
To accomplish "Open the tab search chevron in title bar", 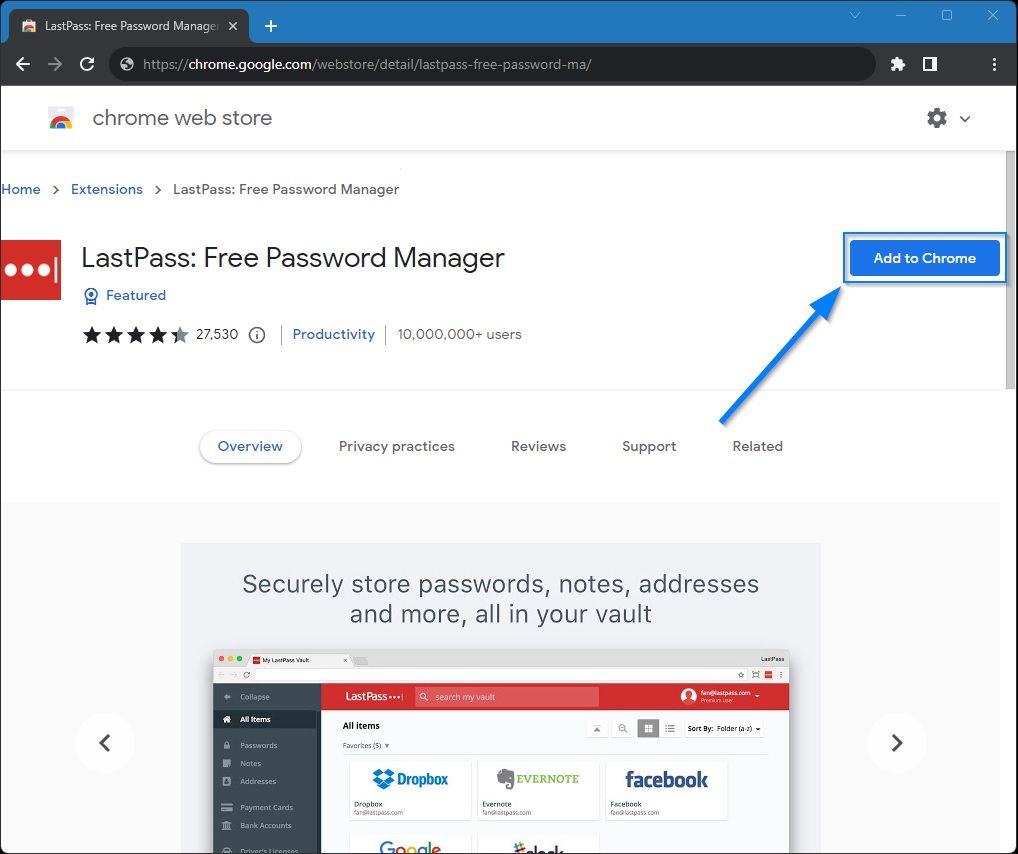I will tap(855, 16).
